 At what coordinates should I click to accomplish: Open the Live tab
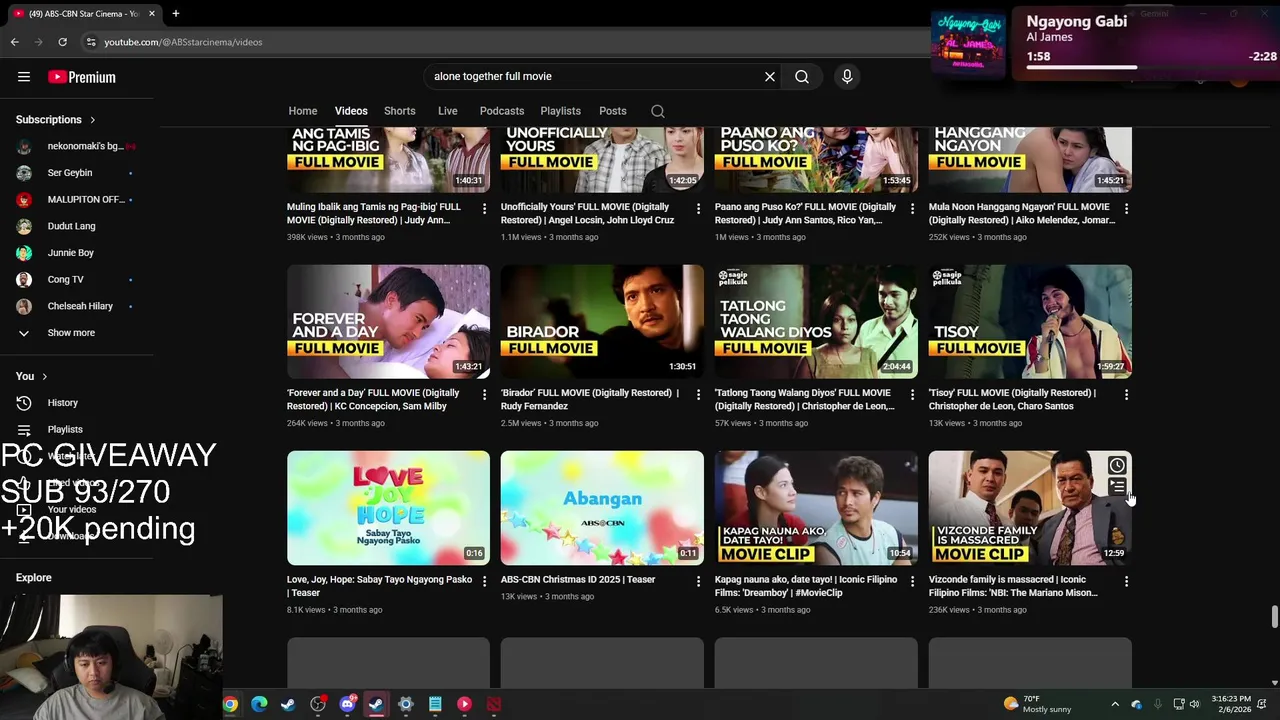pyautogui.click(x=448, y=111)
